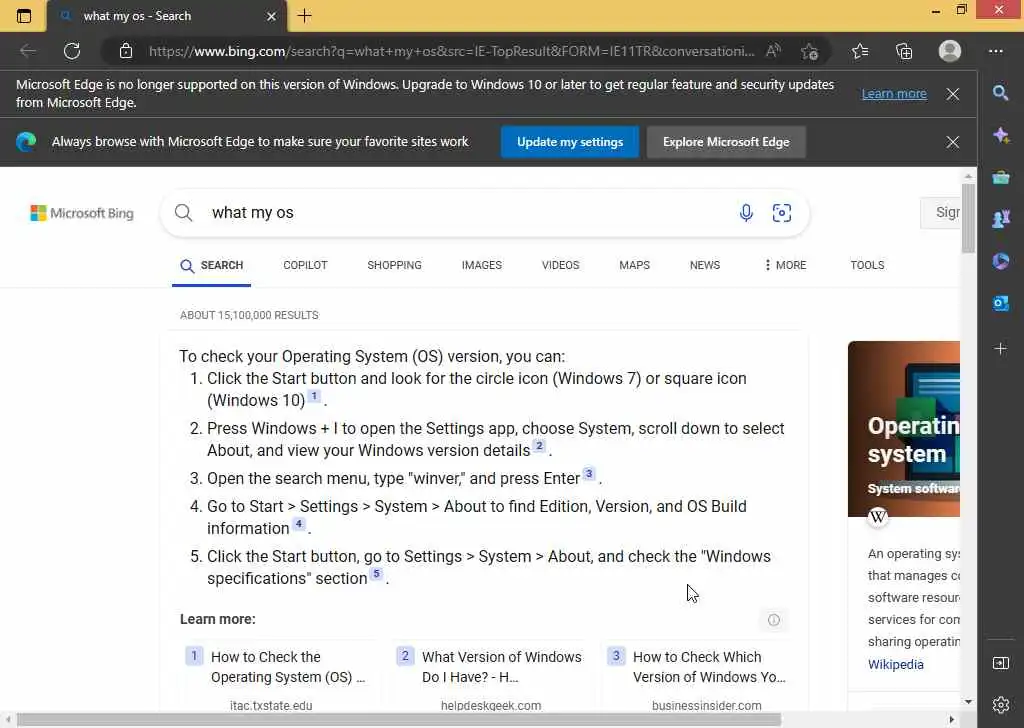Click citation 1 after Windows 10

pos(314,396)
